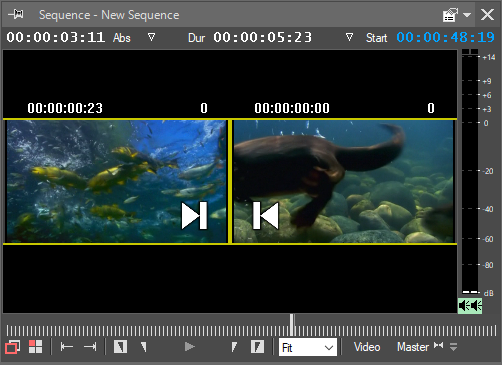This screenshot has width=502, height=365.
Task: Toggle the audio speaker mute button
Action: pos(470,305)
